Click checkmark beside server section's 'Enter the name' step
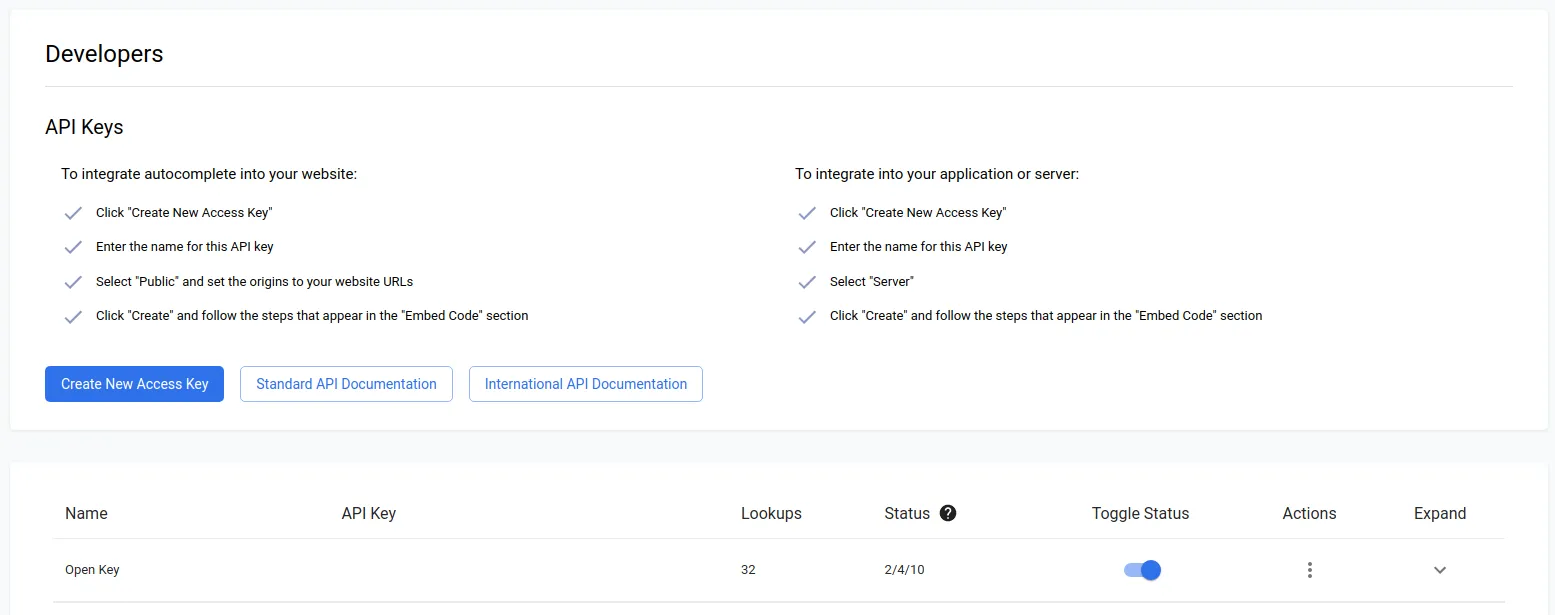The image size is (1555, 615). click(807, 246)
